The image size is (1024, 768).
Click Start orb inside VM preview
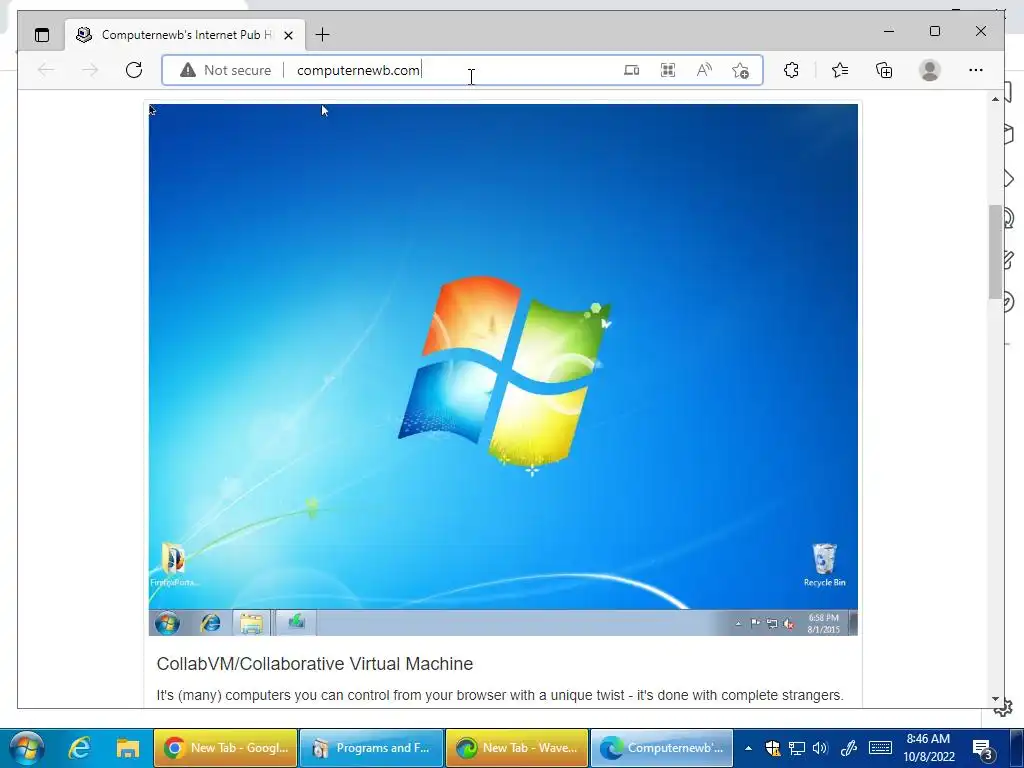pyautogui.click(x=167, y=623)
